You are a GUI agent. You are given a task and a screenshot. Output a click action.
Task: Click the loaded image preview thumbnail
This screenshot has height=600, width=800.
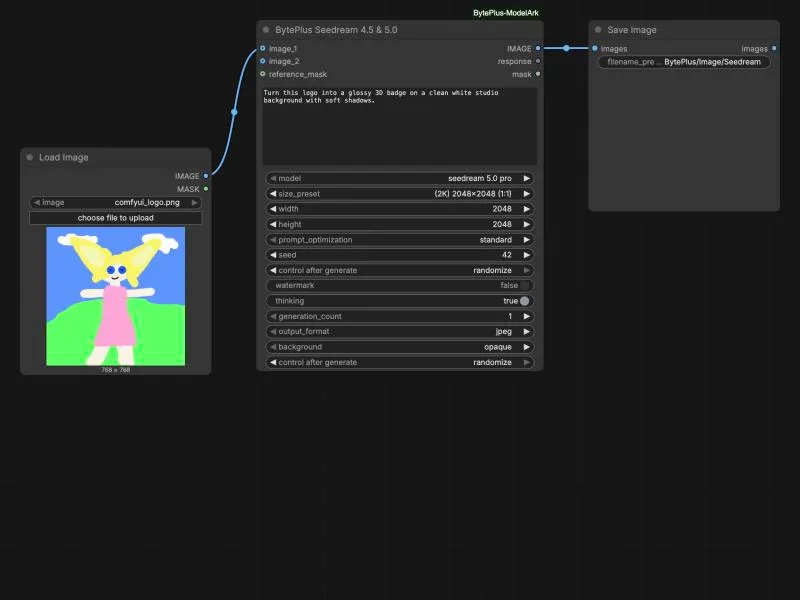coord(116,296)
